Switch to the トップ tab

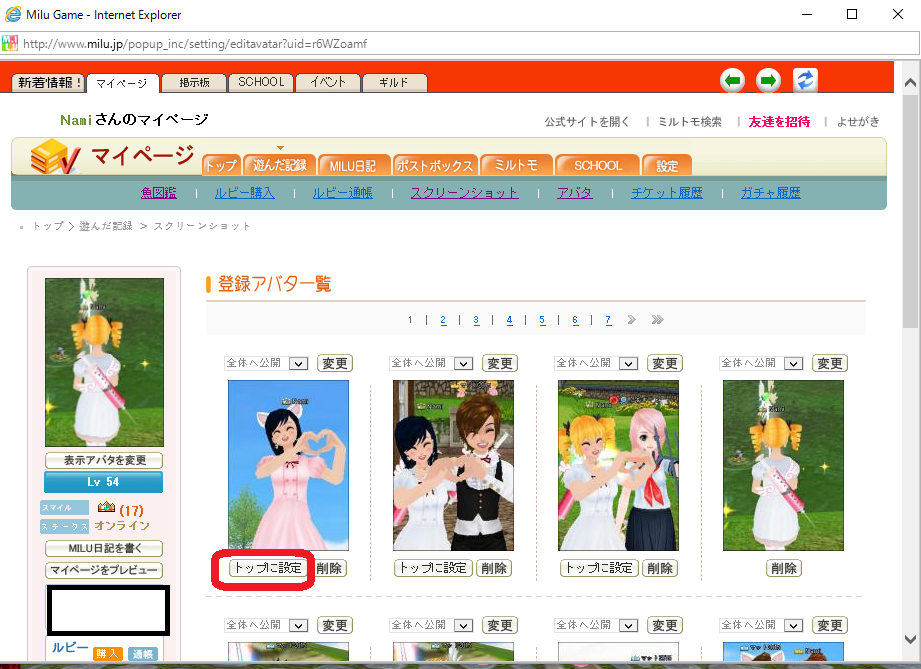(221, 166)
